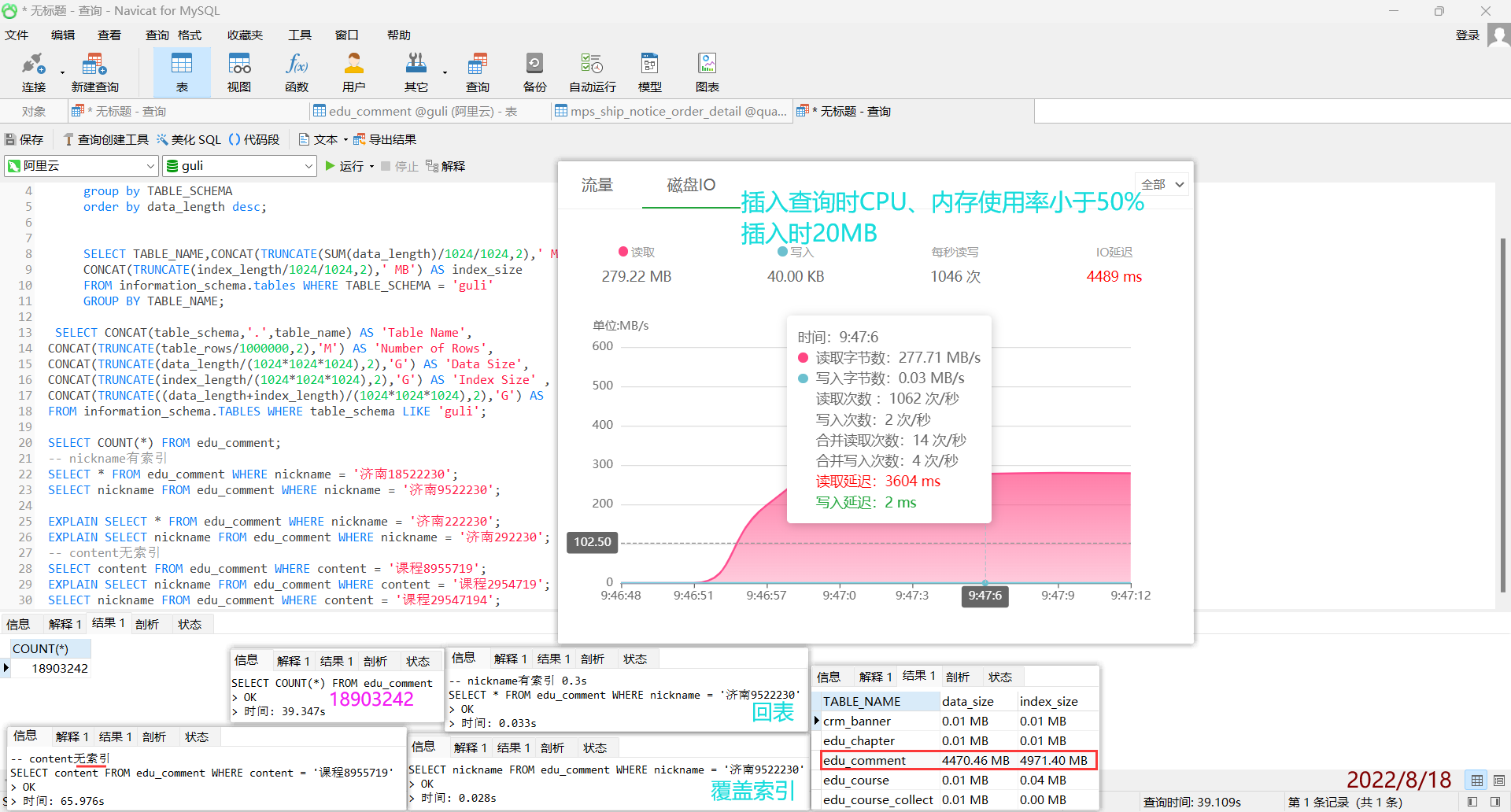Toggle the right side panel icon

click(x=1495, y=802)
